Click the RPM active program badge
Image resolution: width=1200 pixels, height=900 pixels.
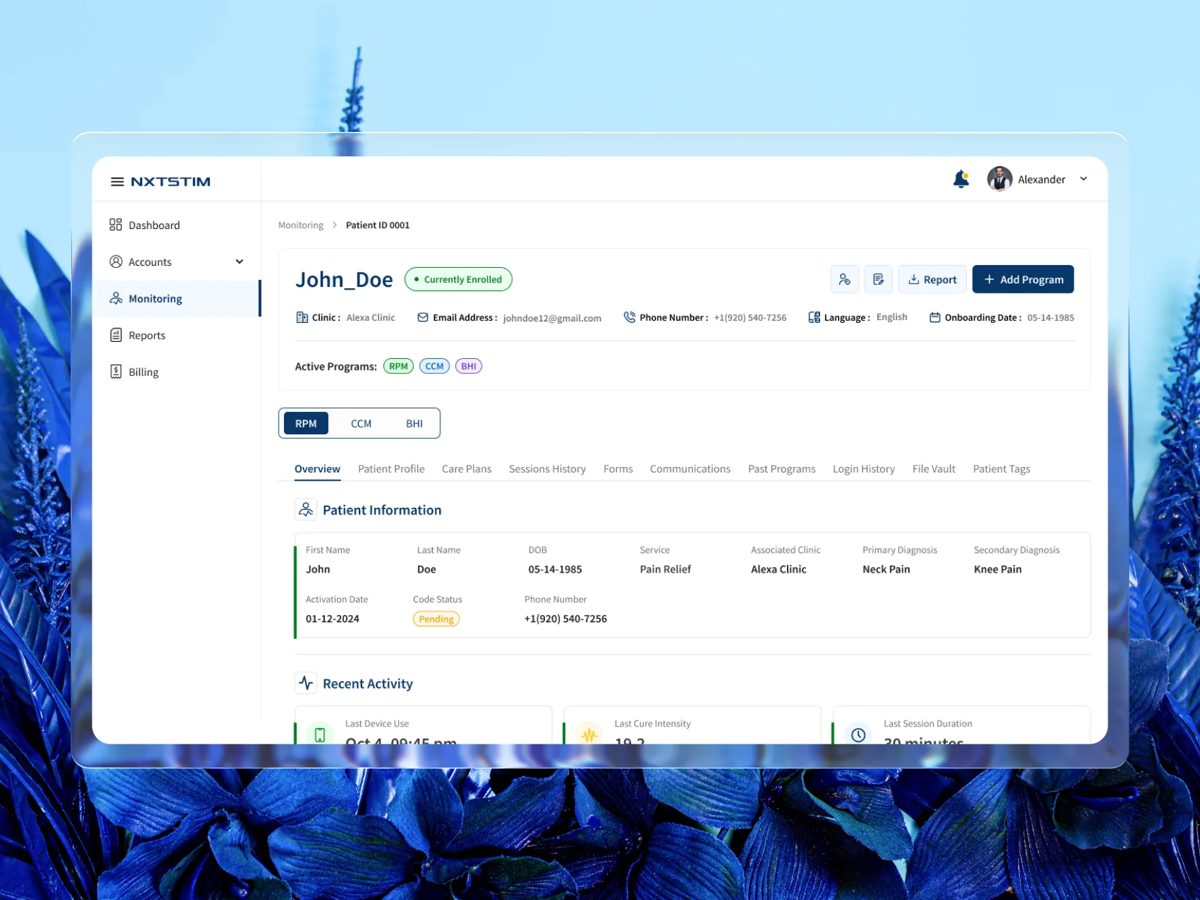(x=399, y=366)
